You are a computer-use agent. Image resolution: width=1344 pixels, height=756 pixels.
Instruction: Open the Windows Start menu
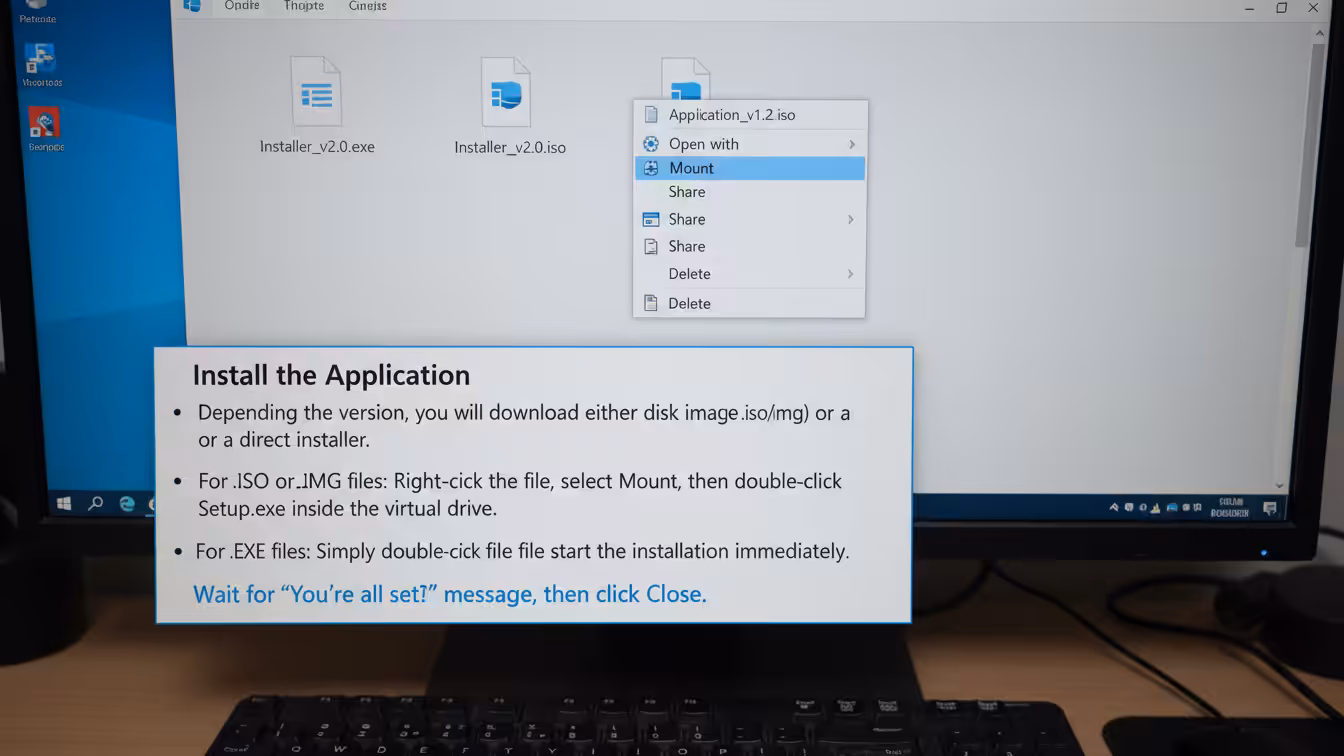click(64, 504)
